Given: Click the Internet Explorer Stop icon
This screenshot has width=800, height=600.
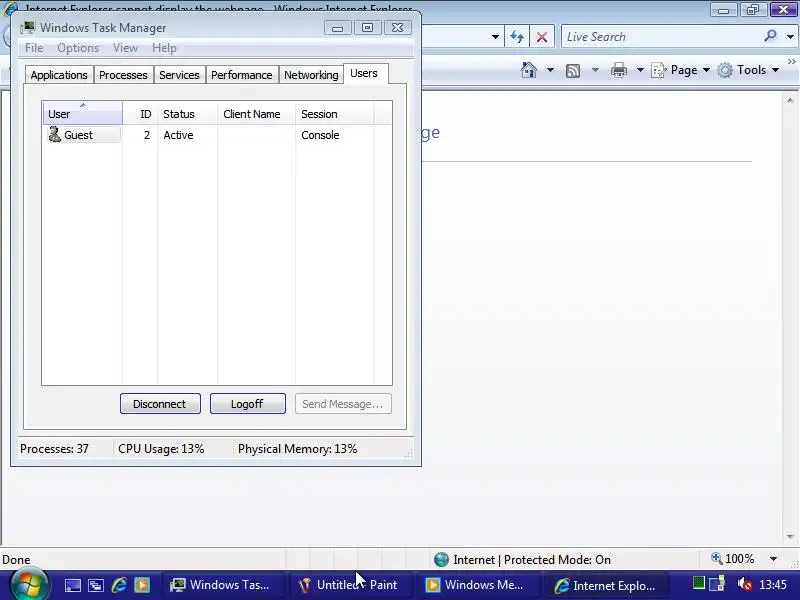Looking at the screenshot, I should pyautogui.click(x=542, y=37).
